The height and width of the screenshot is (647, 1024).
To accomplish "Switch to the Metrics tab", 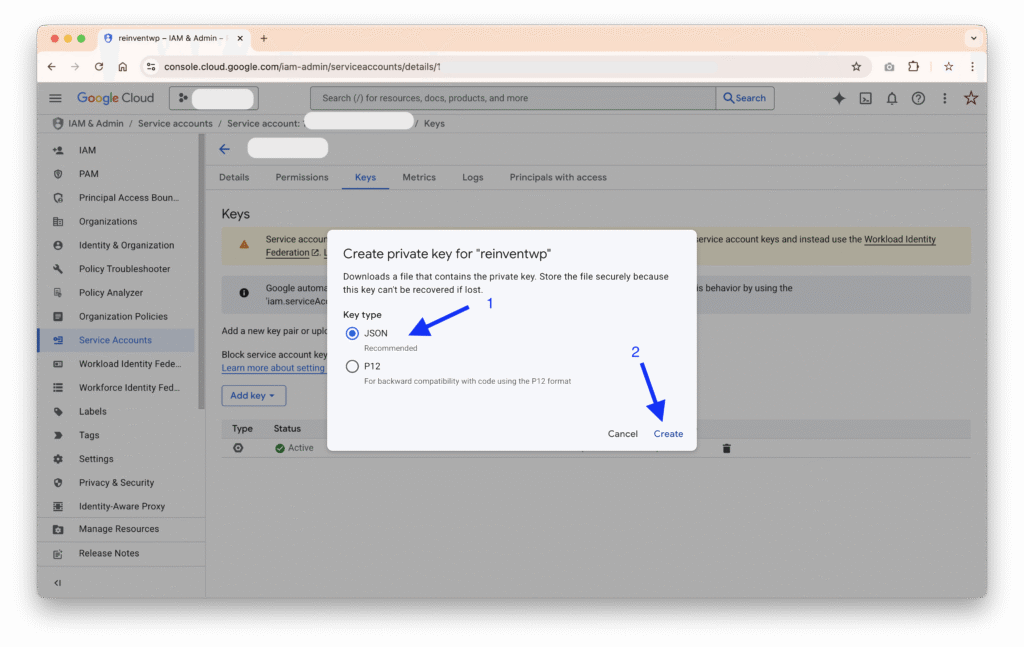I will [x=419, y=177].
